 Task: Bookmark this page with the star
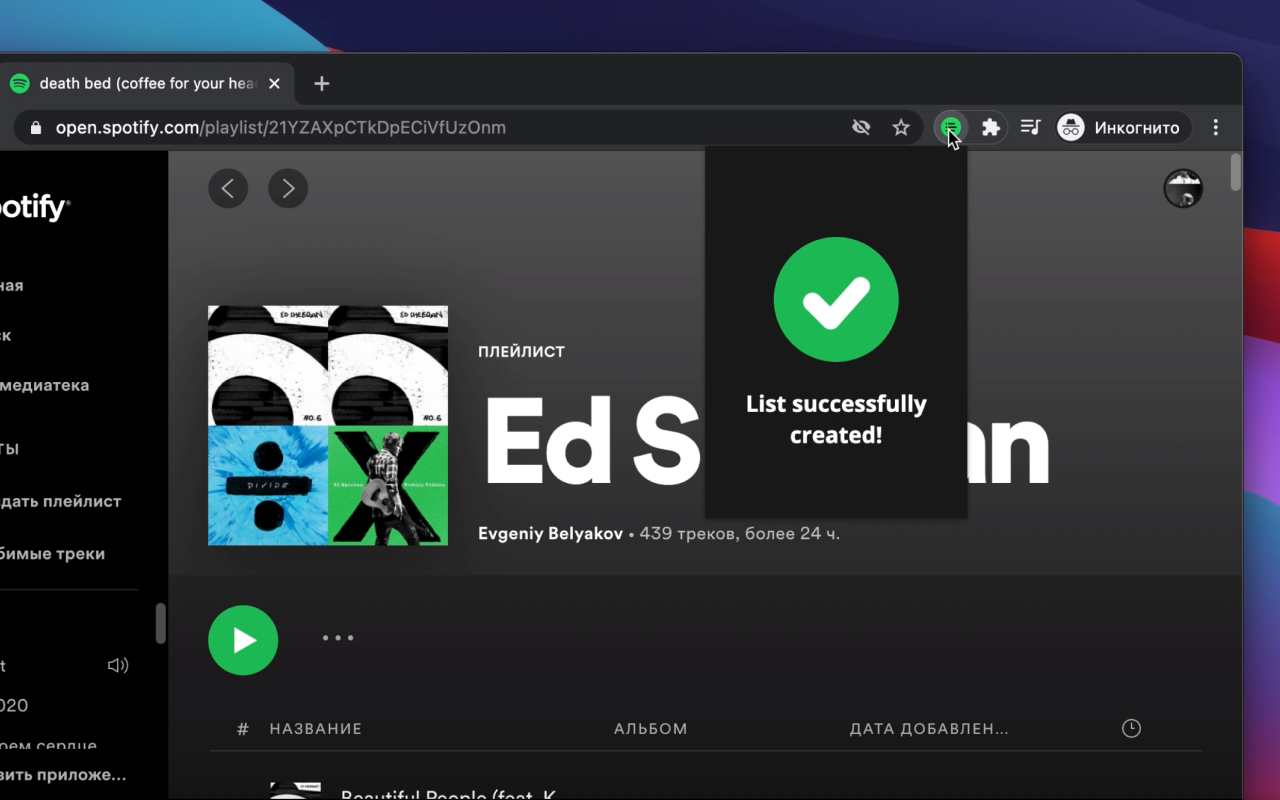[901, 127]
